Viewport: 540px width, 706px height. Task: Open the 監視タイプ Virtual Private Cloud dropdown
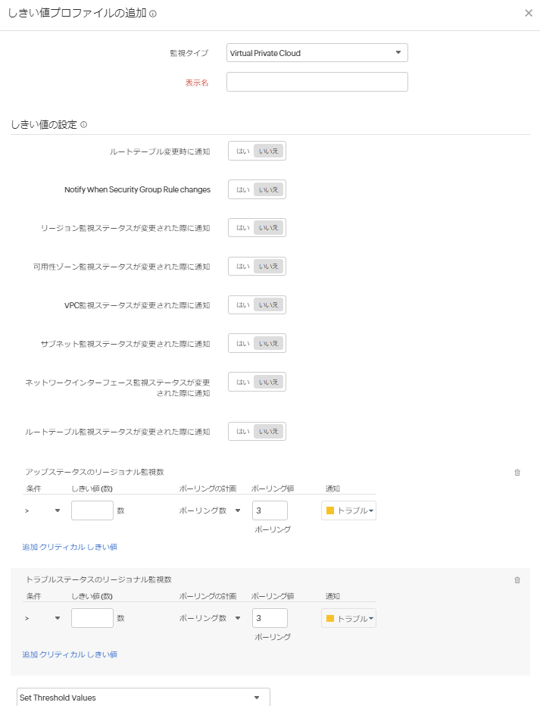coord(317,53)
